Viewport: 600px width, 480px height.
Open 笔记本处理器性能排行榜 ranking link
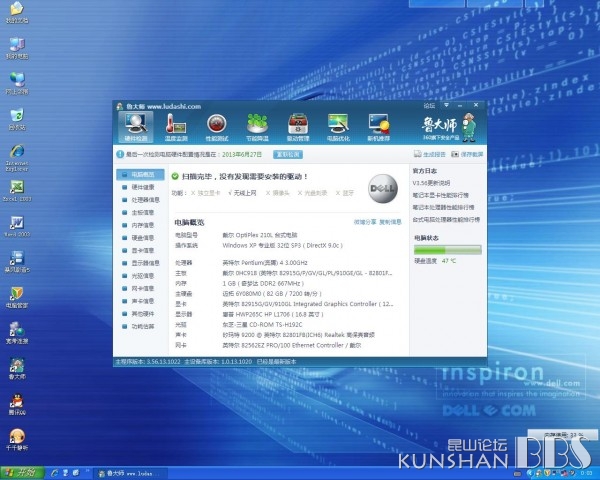tap(443, 207)
